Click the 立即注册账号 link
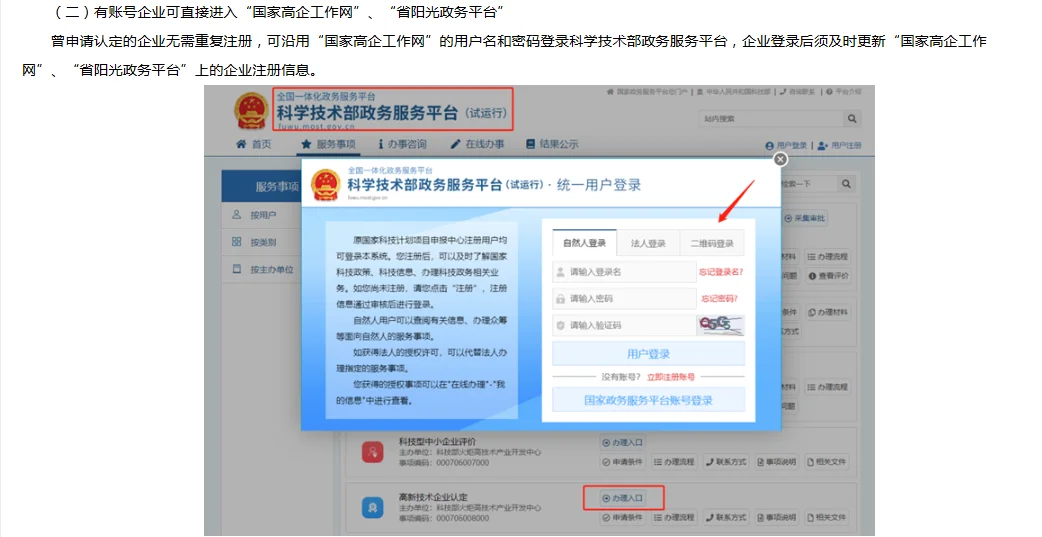Image resolution: width=1042 pixels, height=537 pixels. point(671,377)
